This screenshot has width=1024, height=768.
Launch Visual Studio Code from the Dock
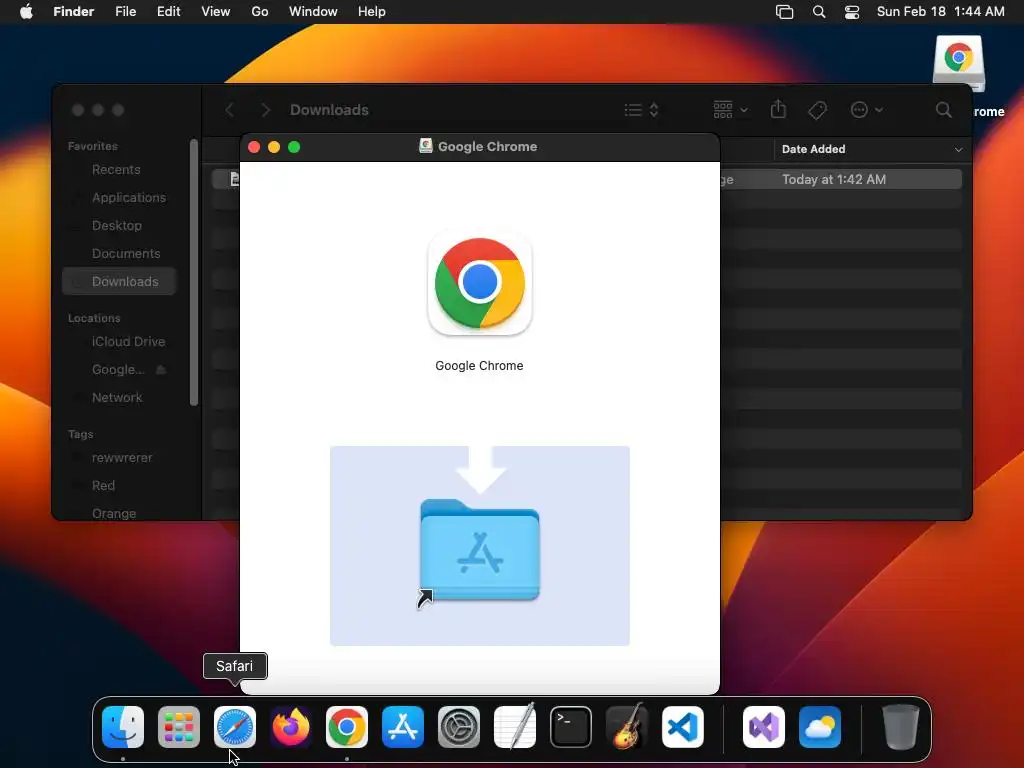[682, 727]
